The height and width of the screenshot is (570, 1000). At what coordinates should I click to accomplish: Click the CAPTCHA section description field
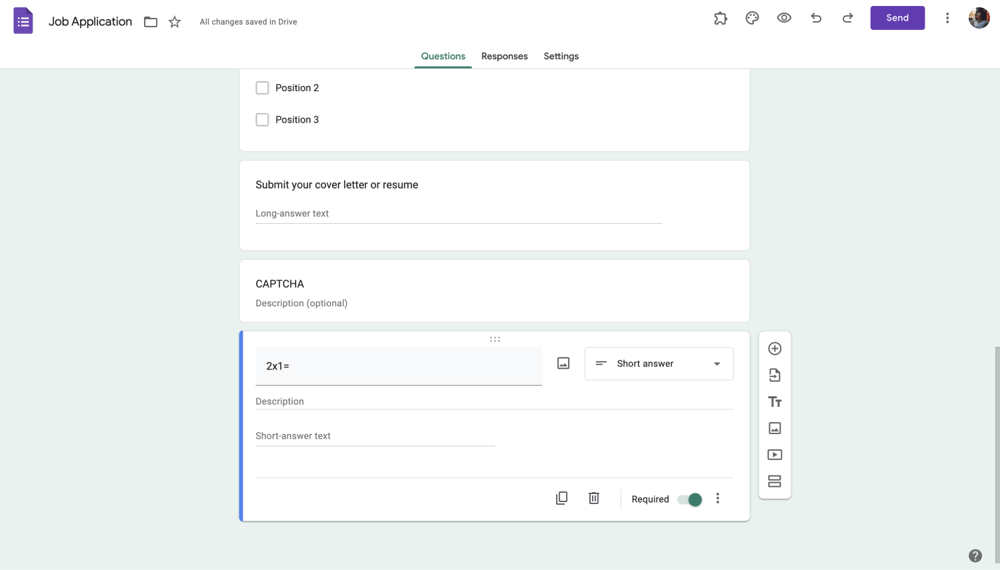click(x=302, y=303)
